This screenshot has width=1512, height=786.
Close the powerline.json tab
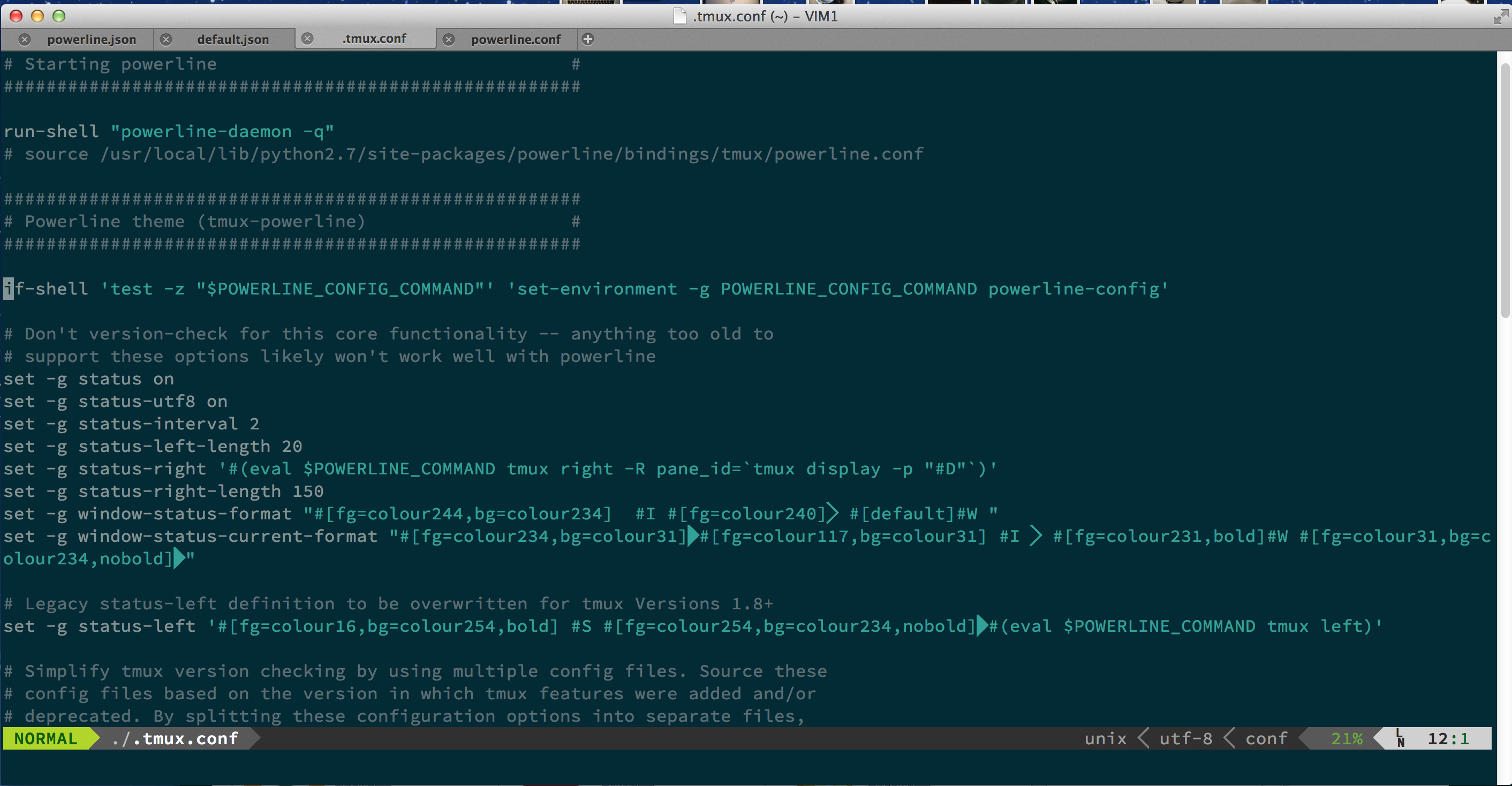tap(24, 39)
